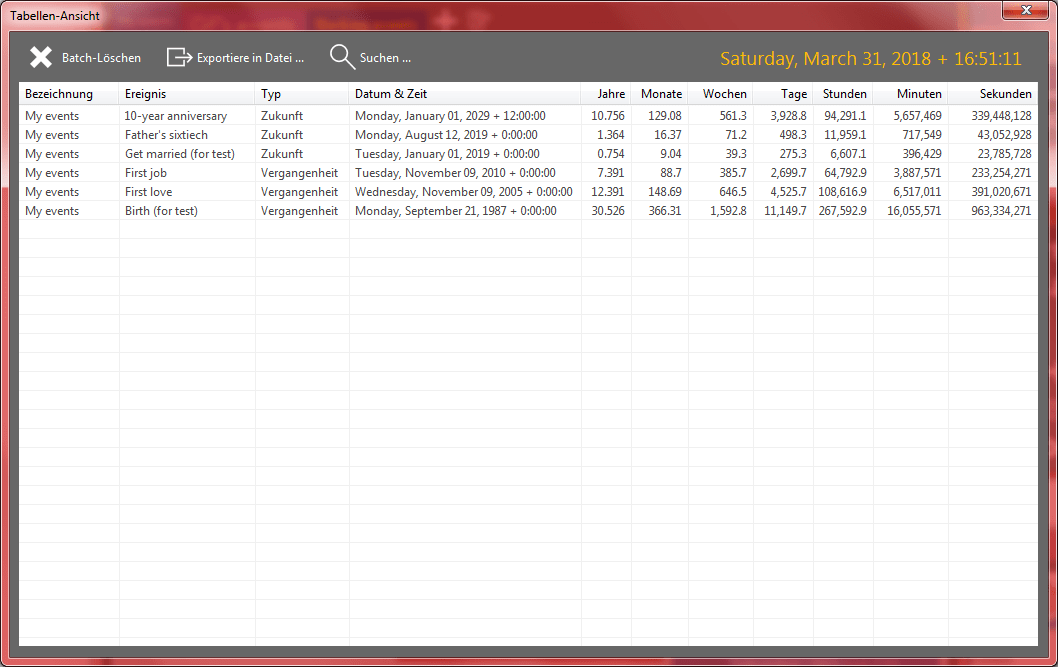Sort by Wochen column header
1058x667 pixels.
tap(721, 94)
